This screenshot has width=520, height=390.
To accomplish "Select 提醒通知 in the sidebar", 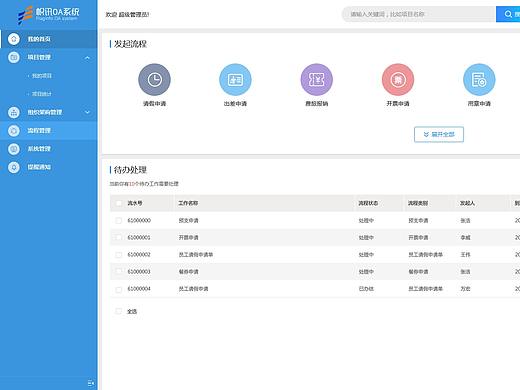I will click(x=39, y=167).
